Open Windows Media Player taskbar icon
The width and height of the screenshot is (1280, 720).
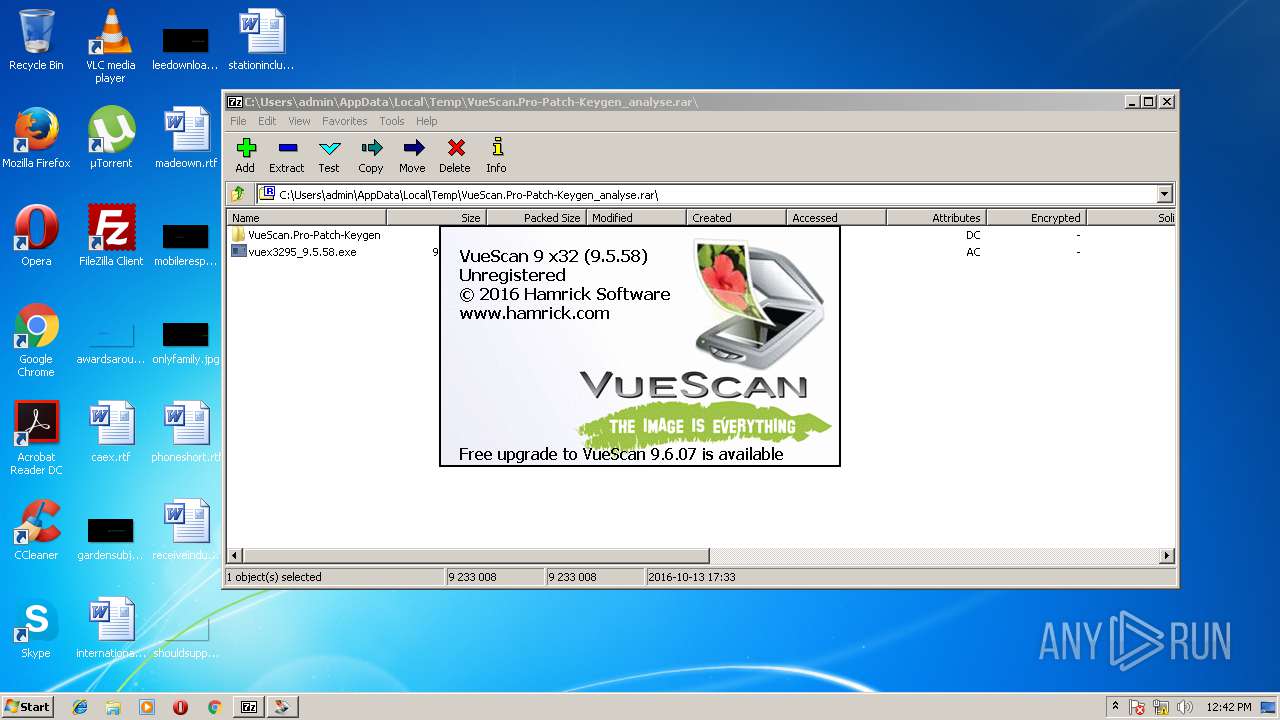point(147,707)
